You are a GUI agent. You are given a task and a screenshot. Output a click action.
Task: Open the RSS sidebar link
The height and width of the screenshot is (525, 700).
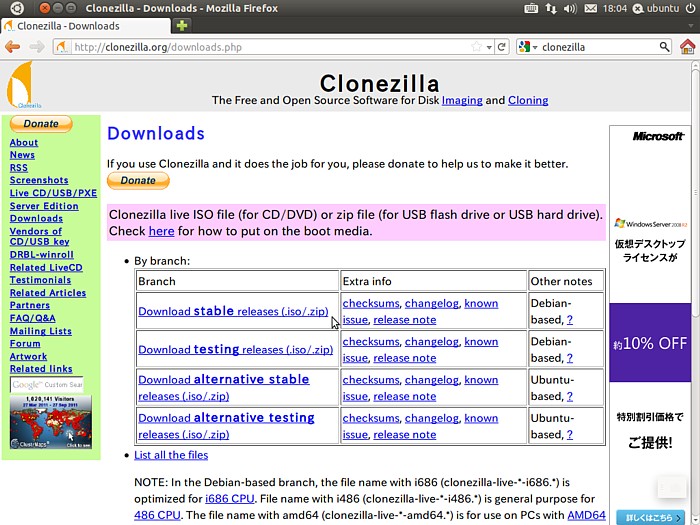click(x=19, y=168)
